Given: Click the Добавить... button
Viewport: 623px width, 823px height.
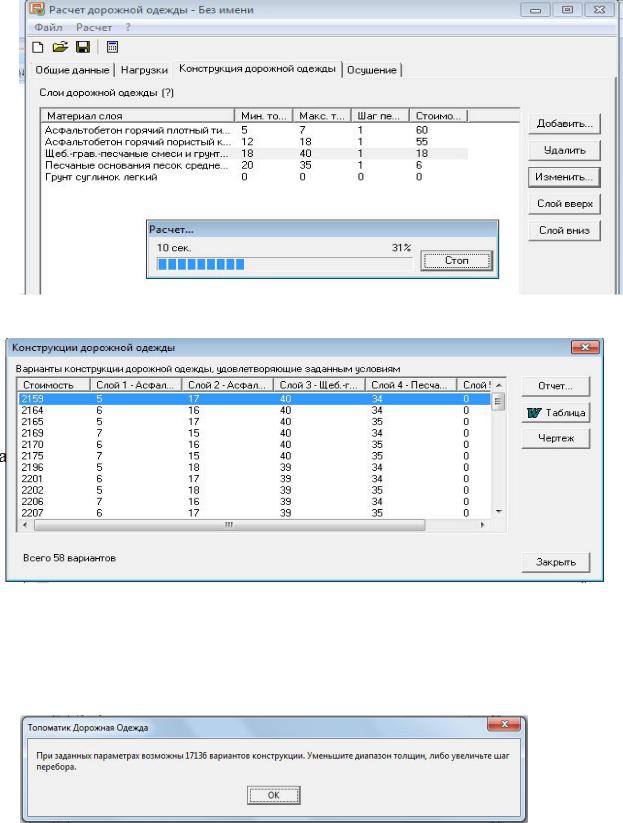Looking at the screenshot, I should (x=564, y=124).
